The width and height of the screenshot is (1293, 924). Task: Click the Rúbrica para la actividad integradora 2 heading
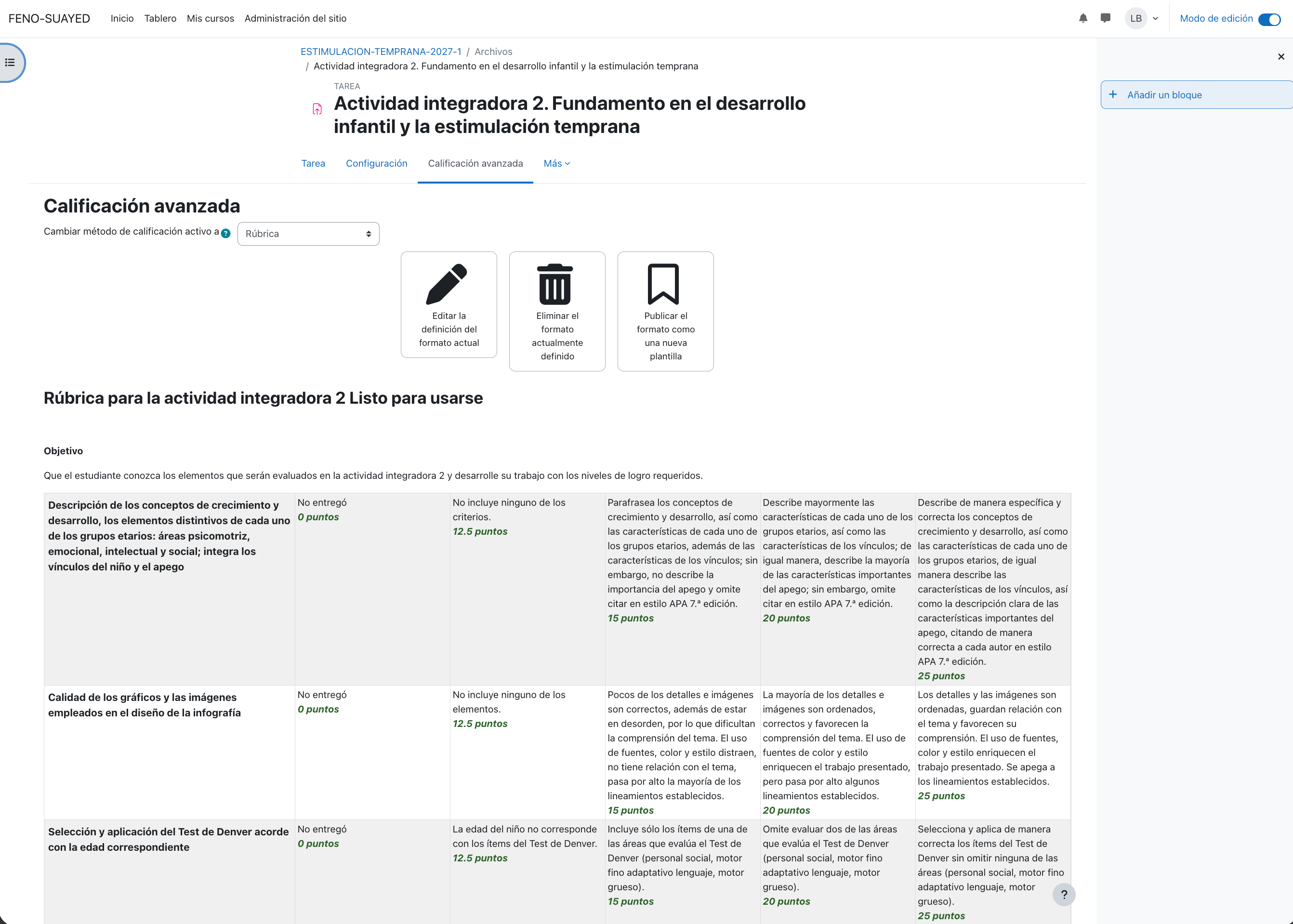264,398
